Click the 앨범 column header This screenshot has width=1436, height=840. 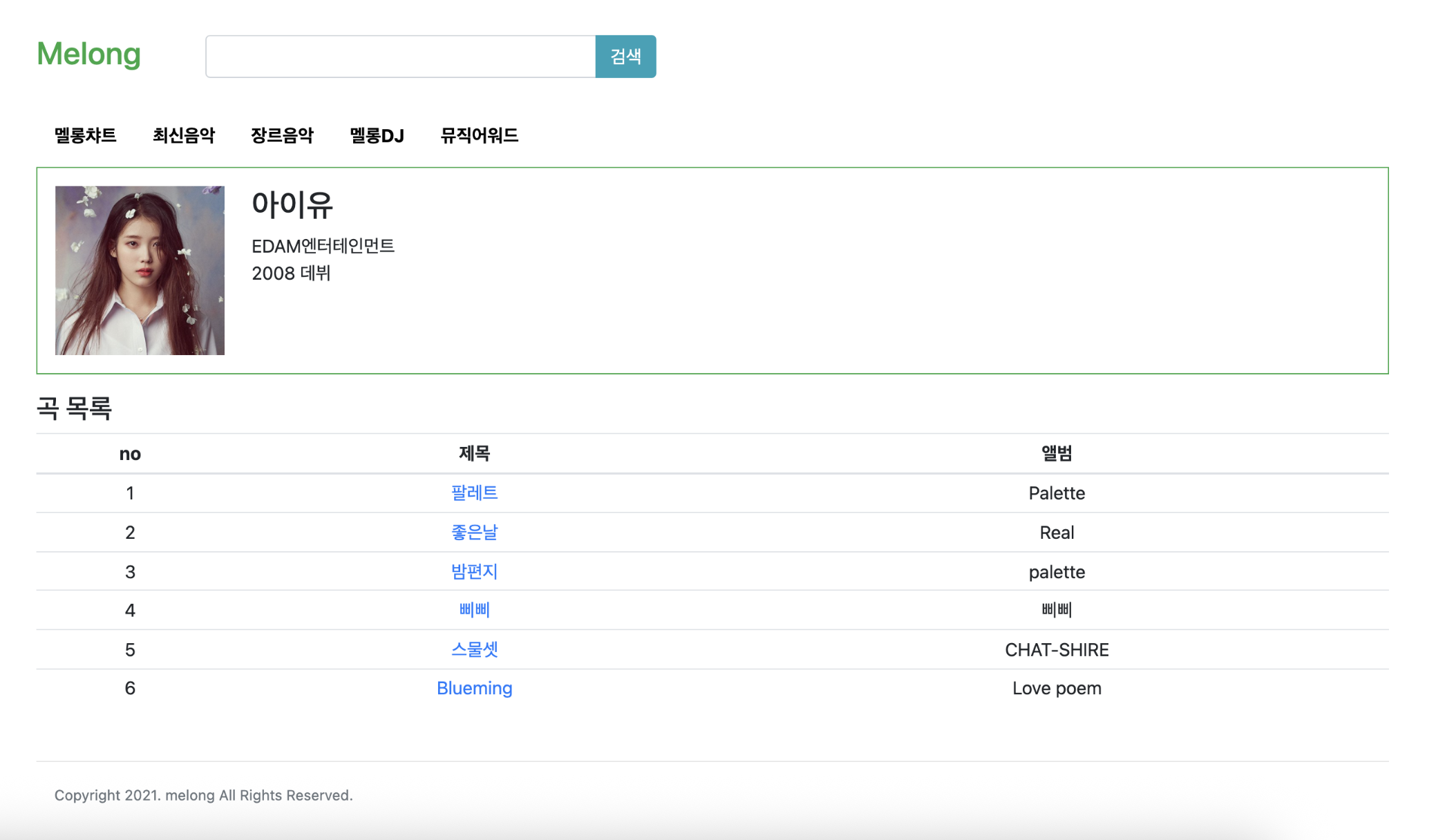pos(1058,453)
